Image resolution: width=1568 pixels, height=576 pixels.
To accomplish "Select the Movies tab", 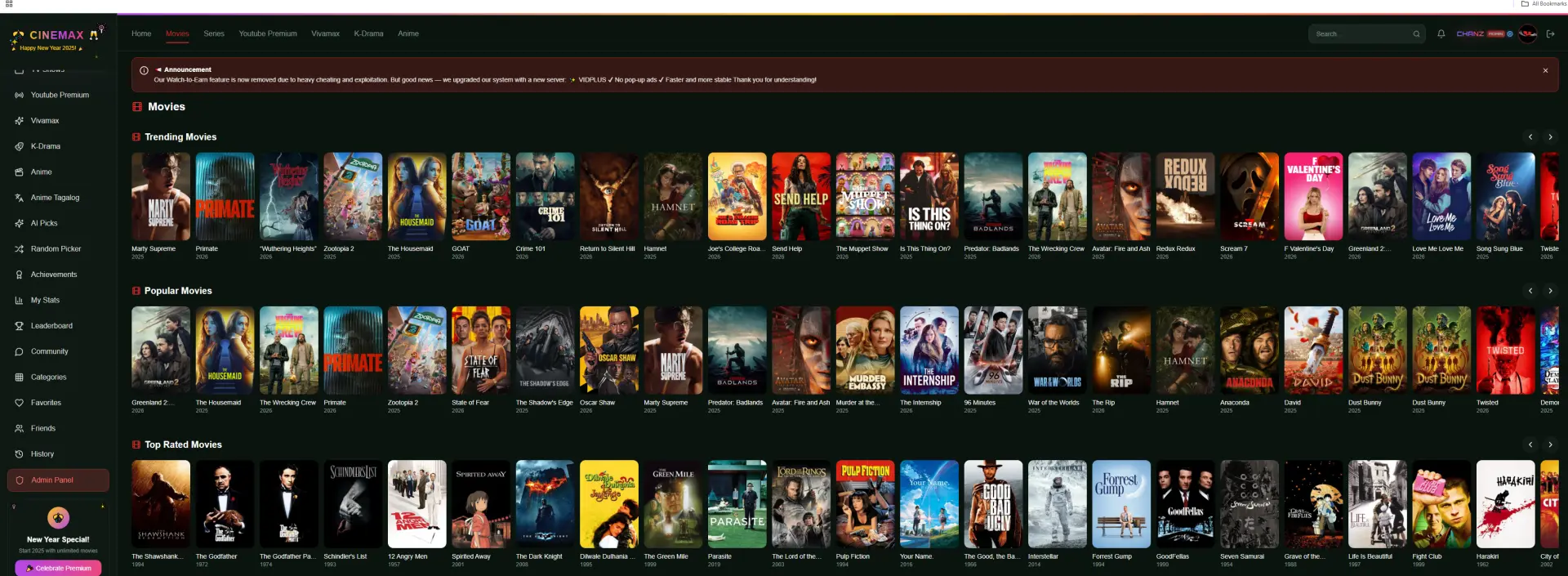I will click(177, 33).
